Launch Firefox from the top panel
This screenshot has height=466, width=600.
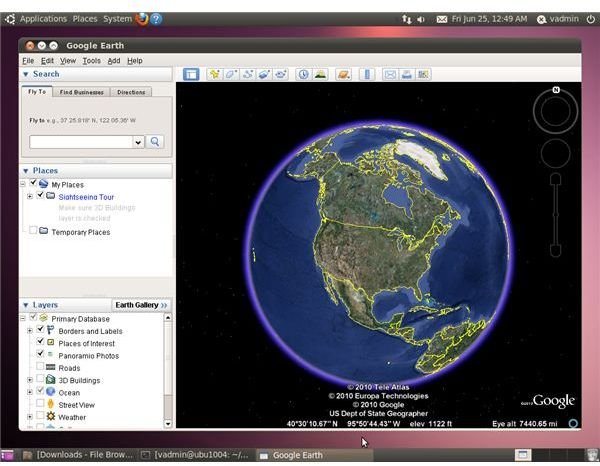pyautogui.click(x=142, y=19)
